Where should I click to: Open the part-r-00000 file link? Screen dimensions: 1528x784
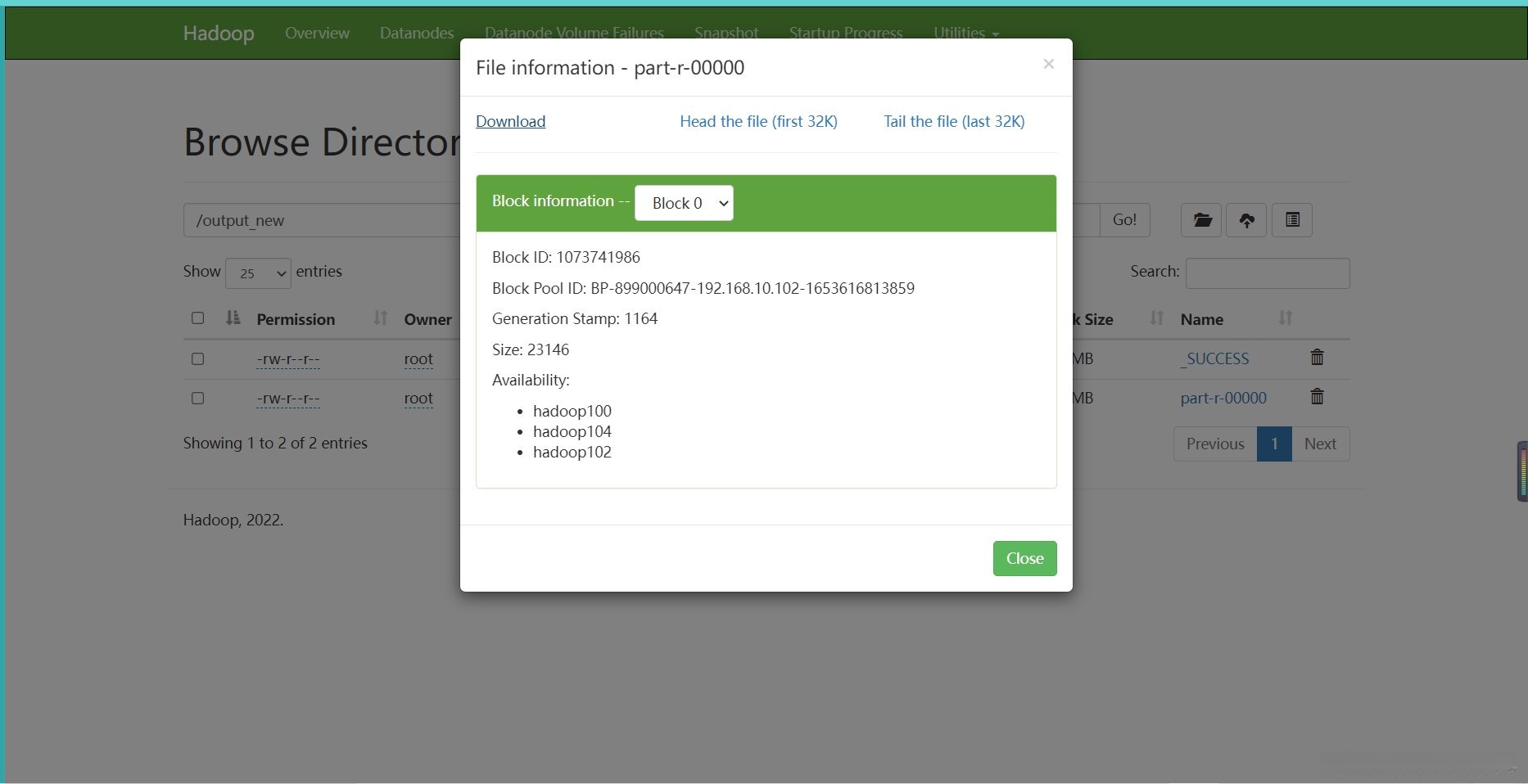[x=1223, y=399]
